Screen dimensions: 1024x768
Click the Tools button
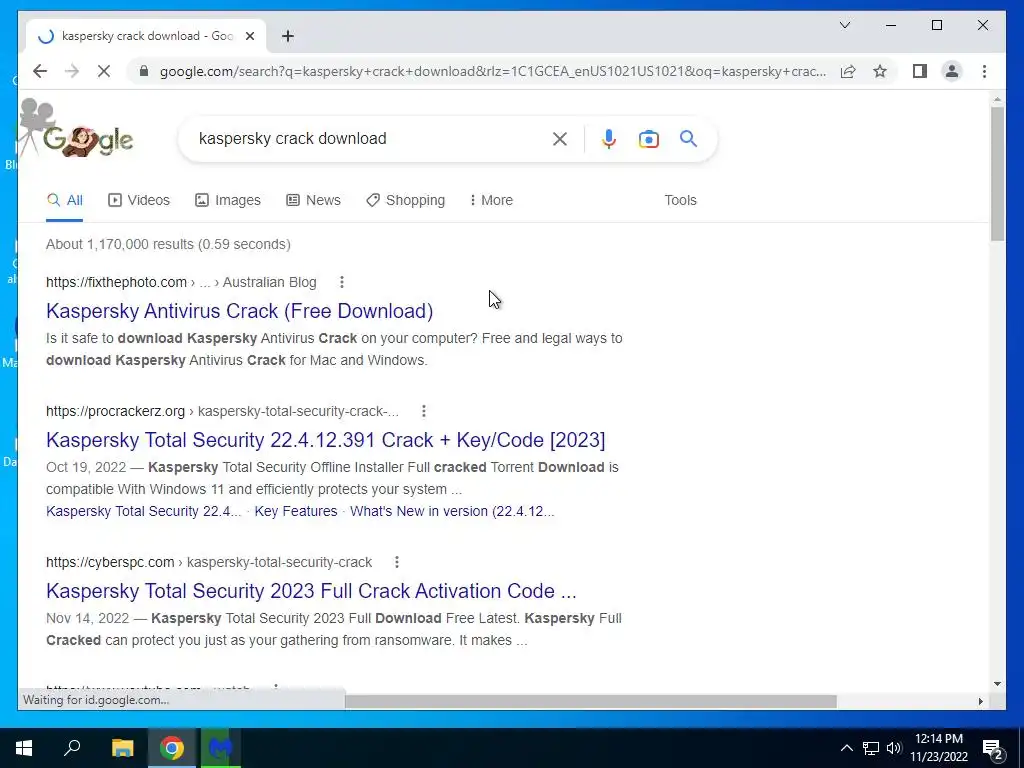click(x=680, y=200)
